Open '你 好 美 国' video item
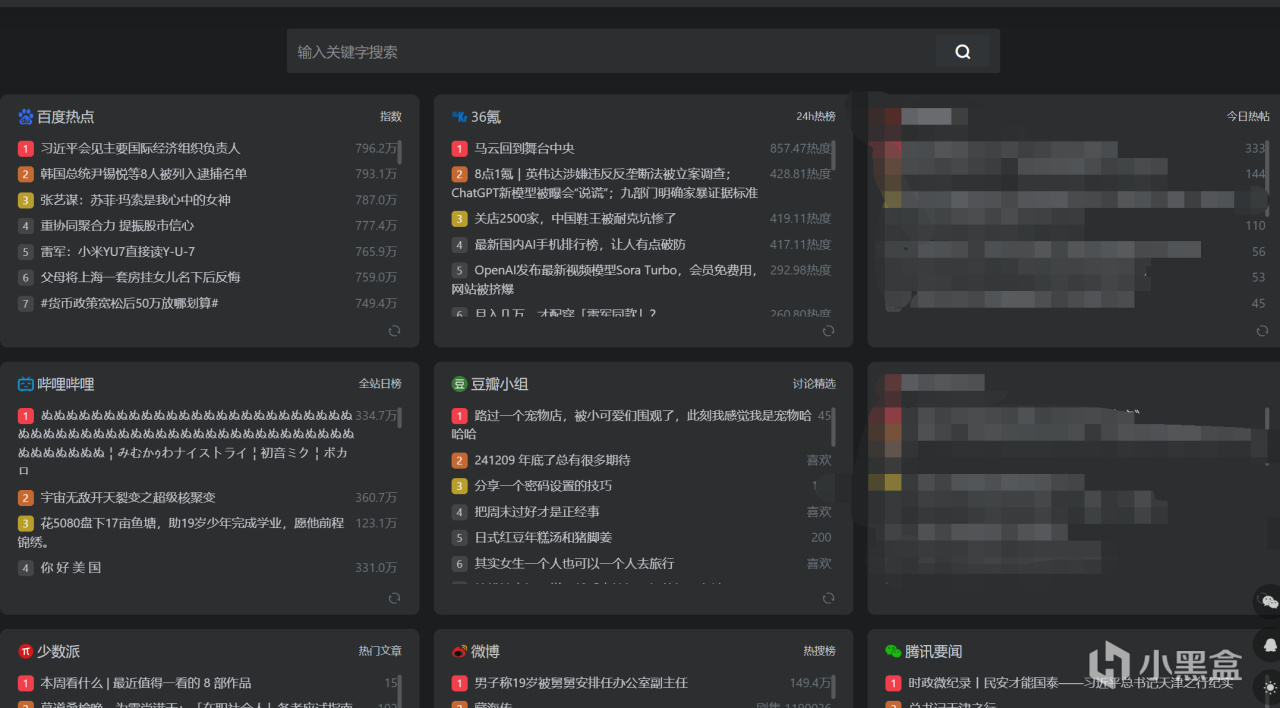Image resolution: width=1280 pixels, height=708 pixels. pyautogui.click(x=70, y=567)
